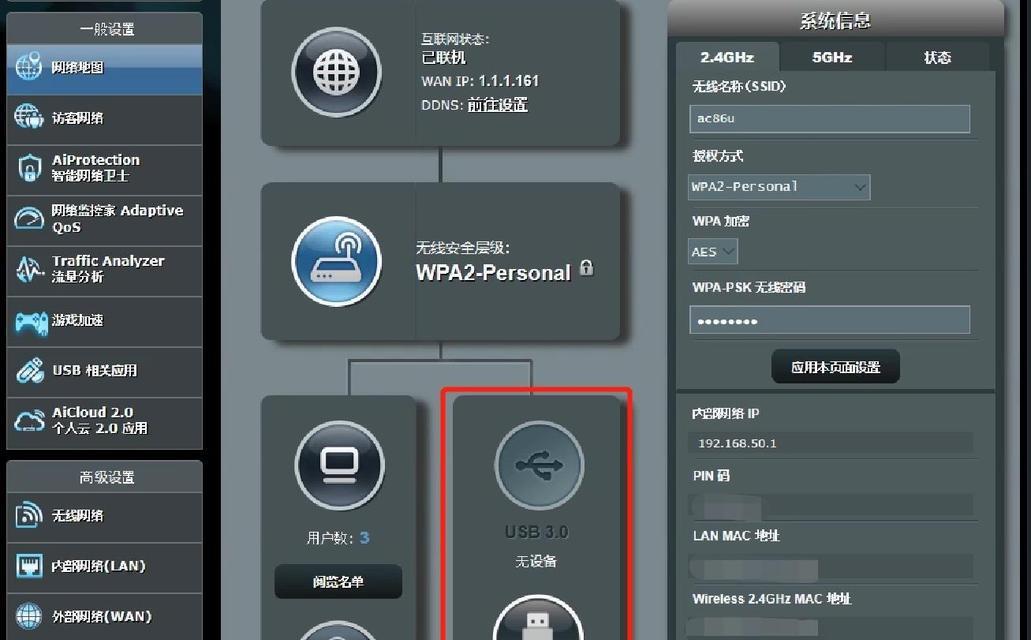Image resolution: width=1031 pixels, height=640 pixels.
Task: Click the USB stick icon below USB 3.0
Action: 538,618
